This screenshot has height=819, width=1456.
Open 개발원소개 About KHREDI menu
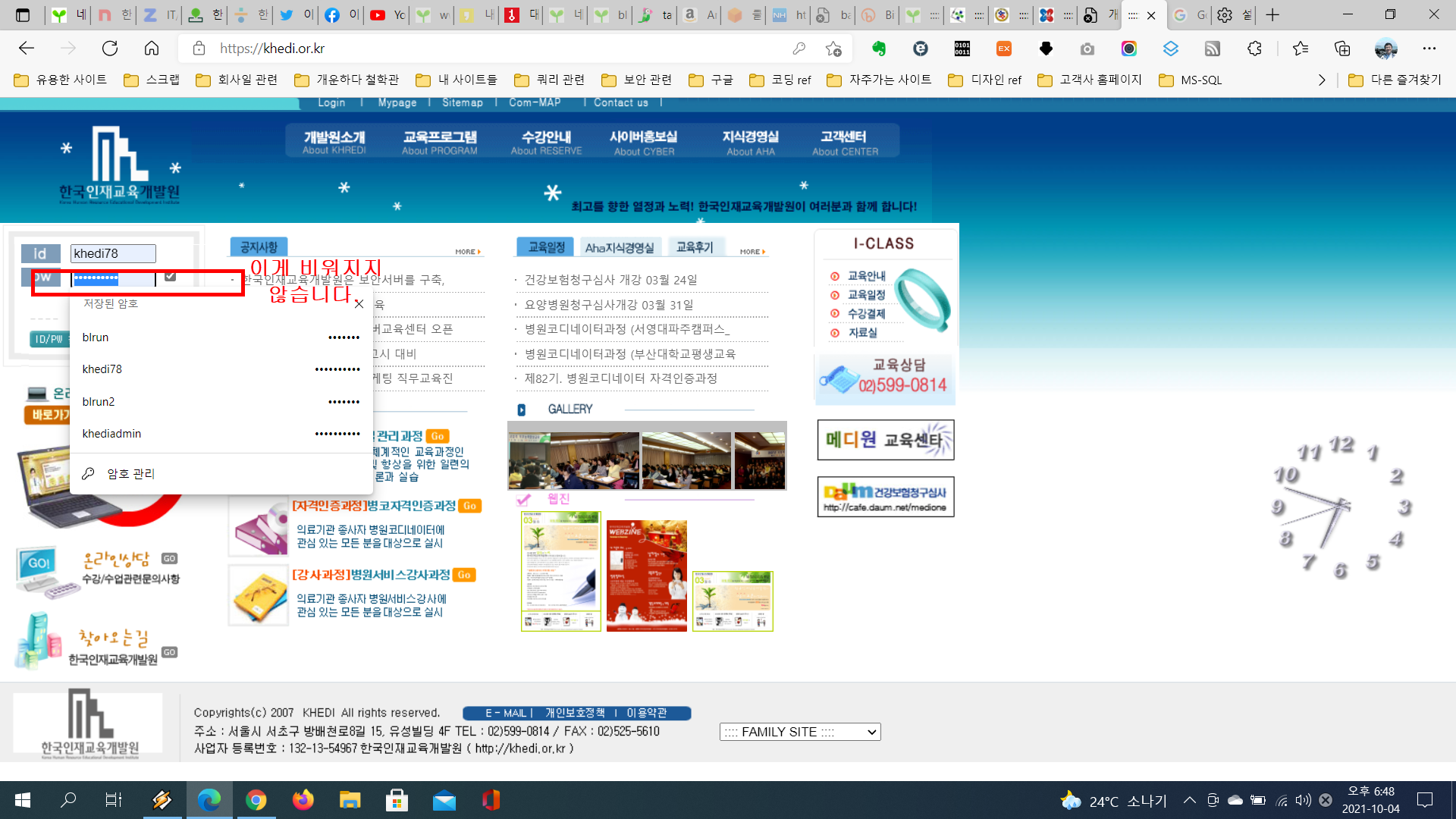[x=334, y=142]
